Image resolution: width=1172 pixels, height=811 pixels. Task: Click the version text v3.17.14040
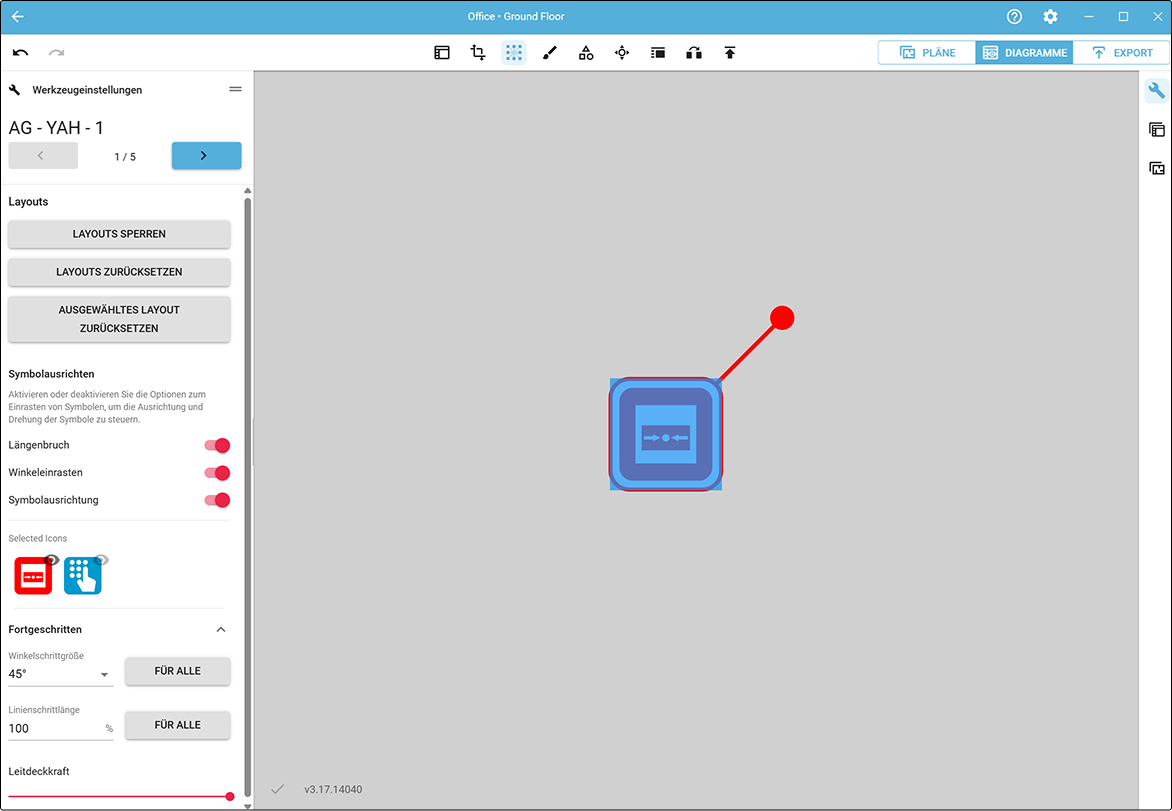[333, 789]
